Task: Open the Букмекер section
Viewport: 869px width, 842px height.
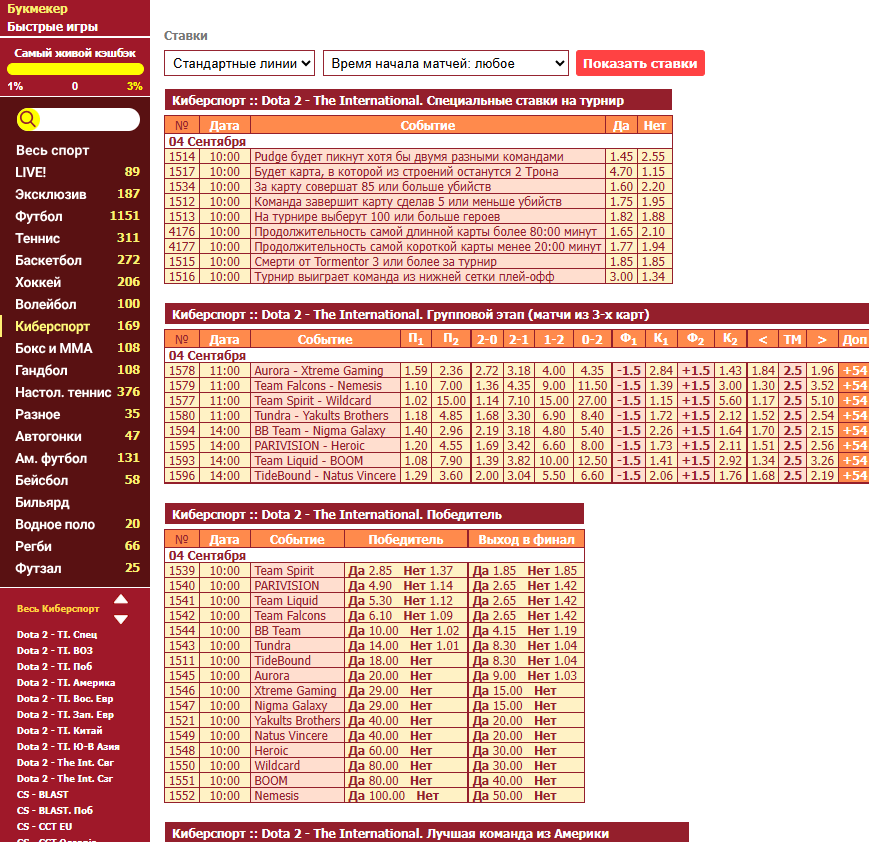Action: (x=37, y=9)
